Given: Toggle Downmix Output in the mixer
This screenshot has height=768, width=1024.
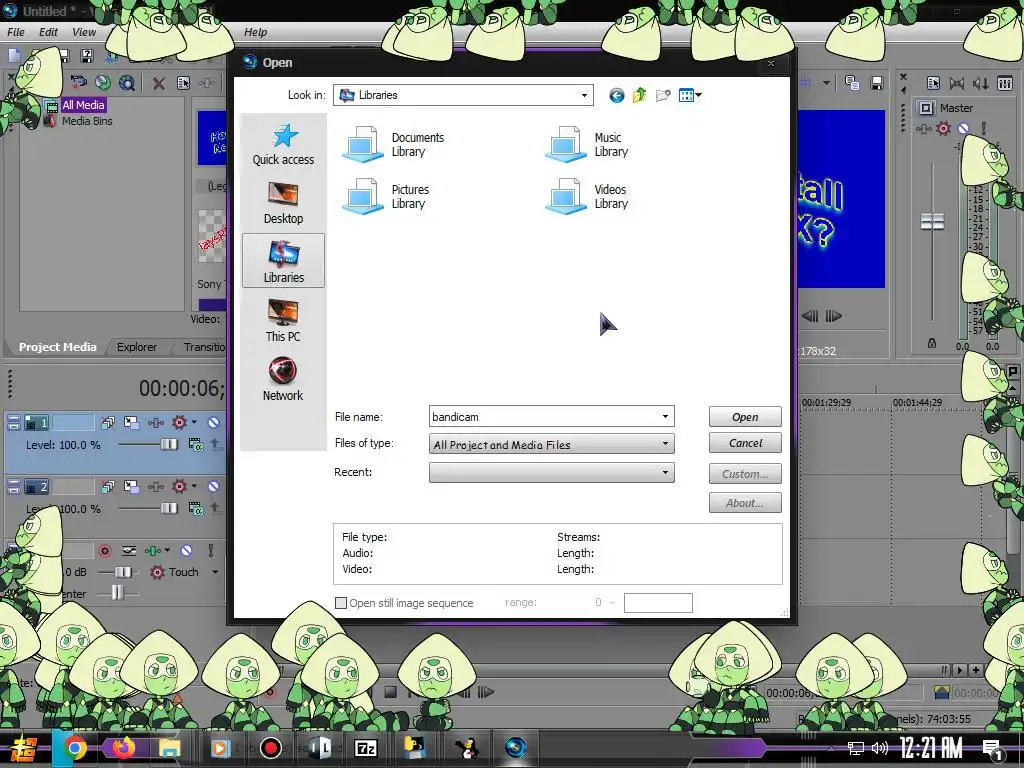Looking at the screenshot, I should (957, 83).
